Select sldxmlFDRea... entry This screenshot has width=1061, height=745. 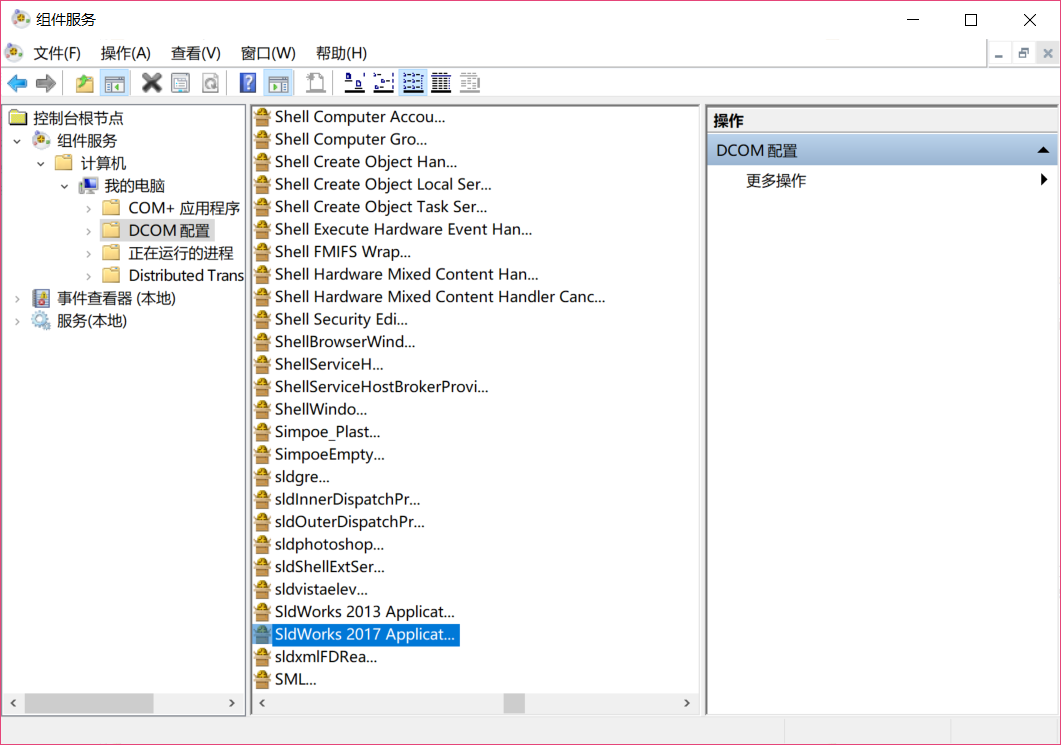326,657
